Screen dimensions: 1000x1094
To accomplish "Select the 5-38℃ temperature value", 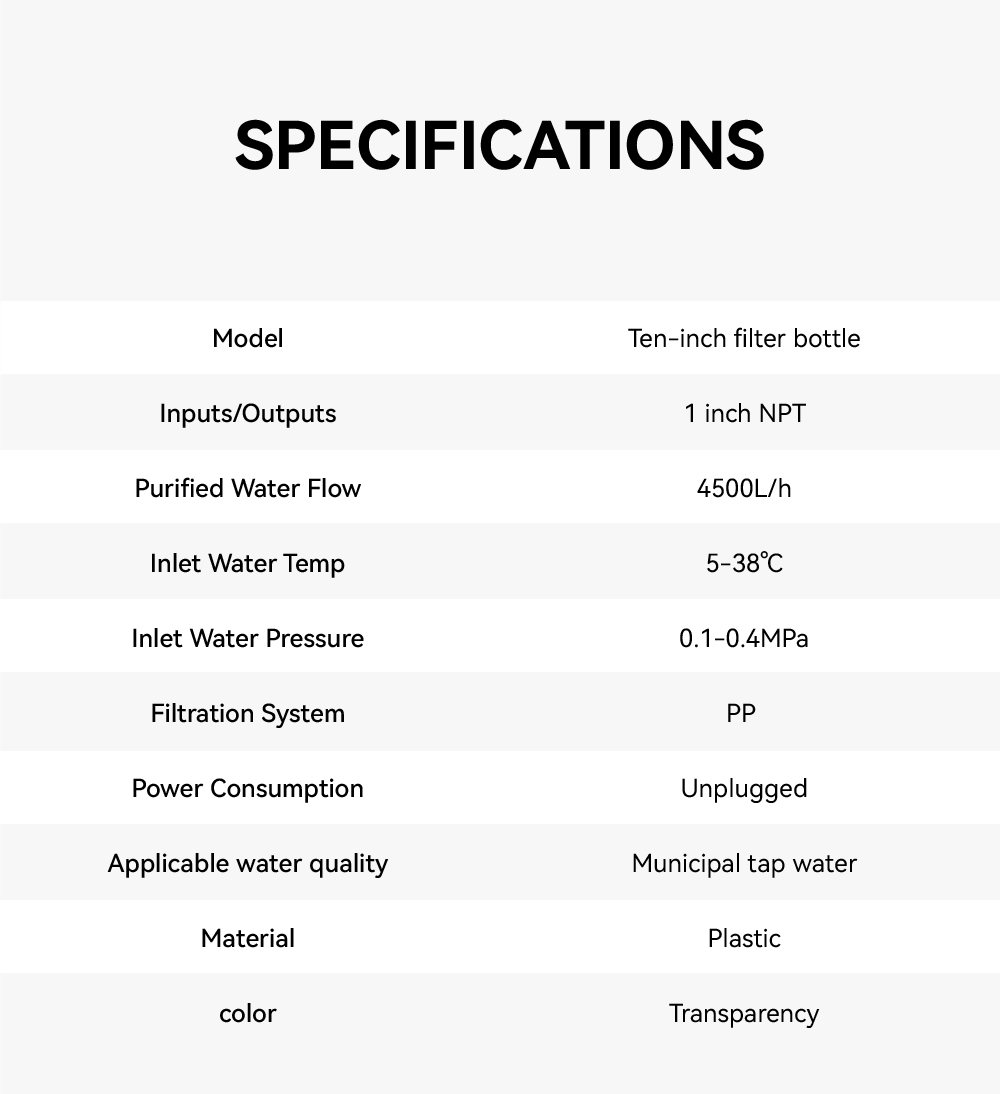I will coord(744,564).
